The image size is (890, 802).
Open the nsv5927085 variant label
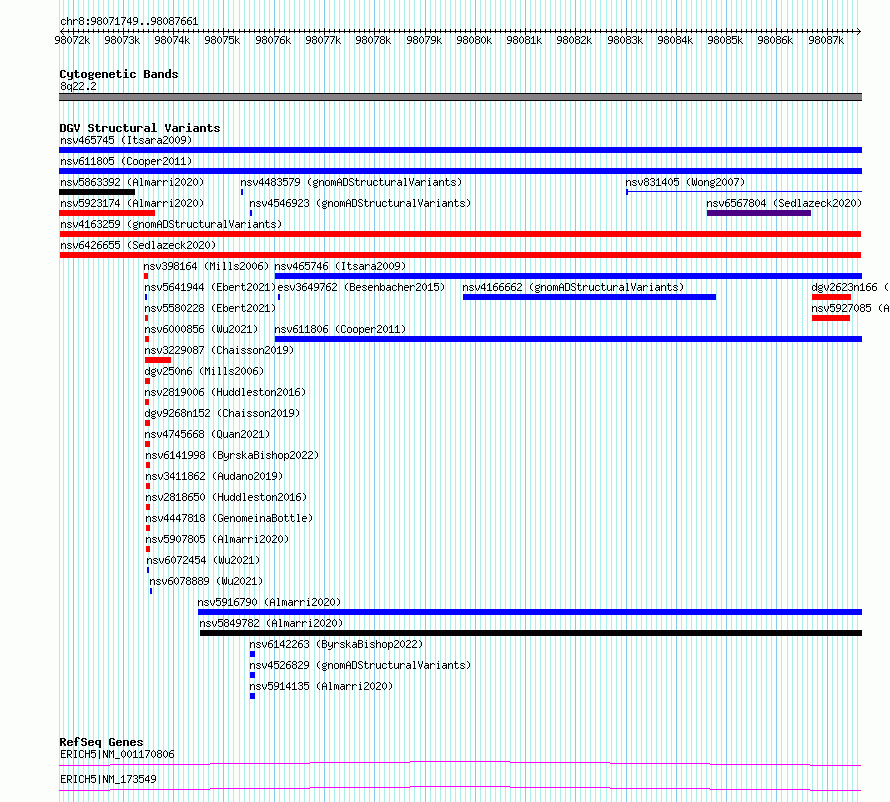click(850, 308)
